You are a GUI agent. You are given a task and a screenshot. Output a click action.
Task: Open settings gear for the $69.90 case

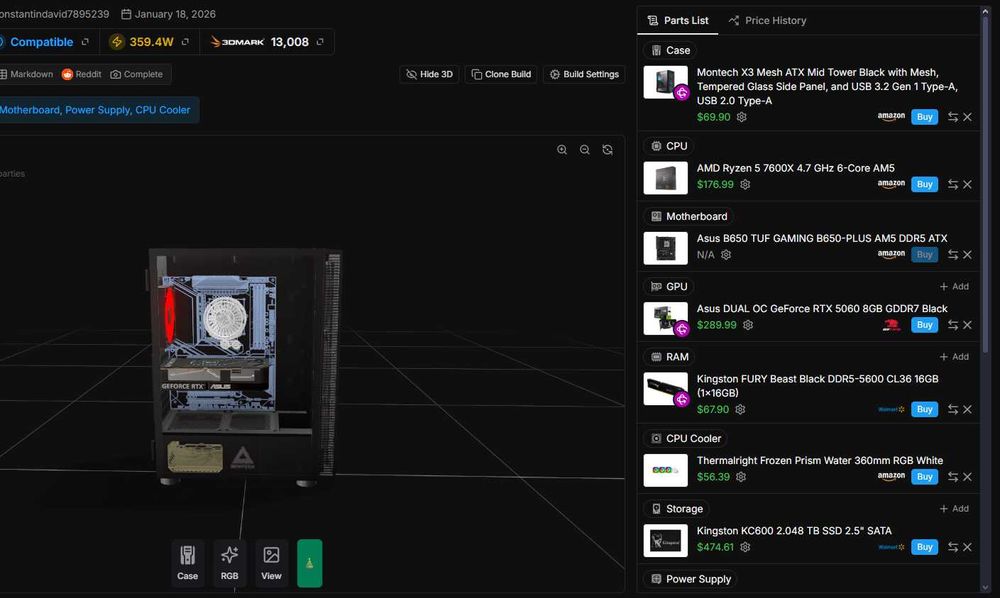click(x=741, y=117)
